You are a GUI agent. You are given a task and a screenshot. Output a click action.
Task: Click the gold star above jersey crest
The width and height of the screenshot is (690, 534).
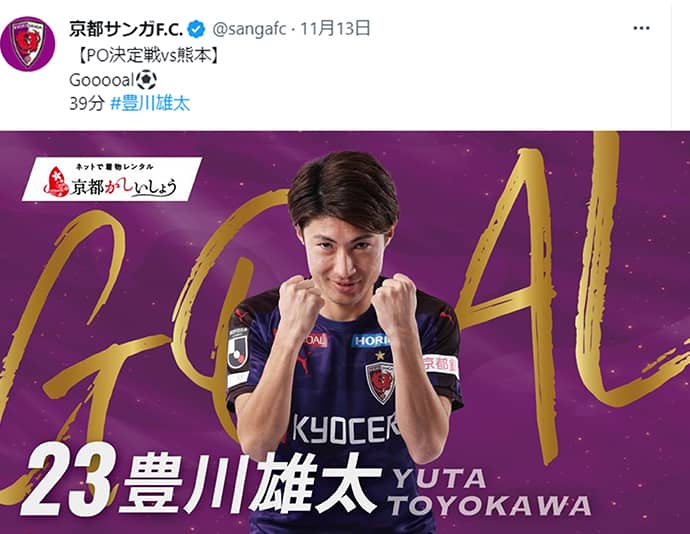pyautogui.click(x=380, y=354)
